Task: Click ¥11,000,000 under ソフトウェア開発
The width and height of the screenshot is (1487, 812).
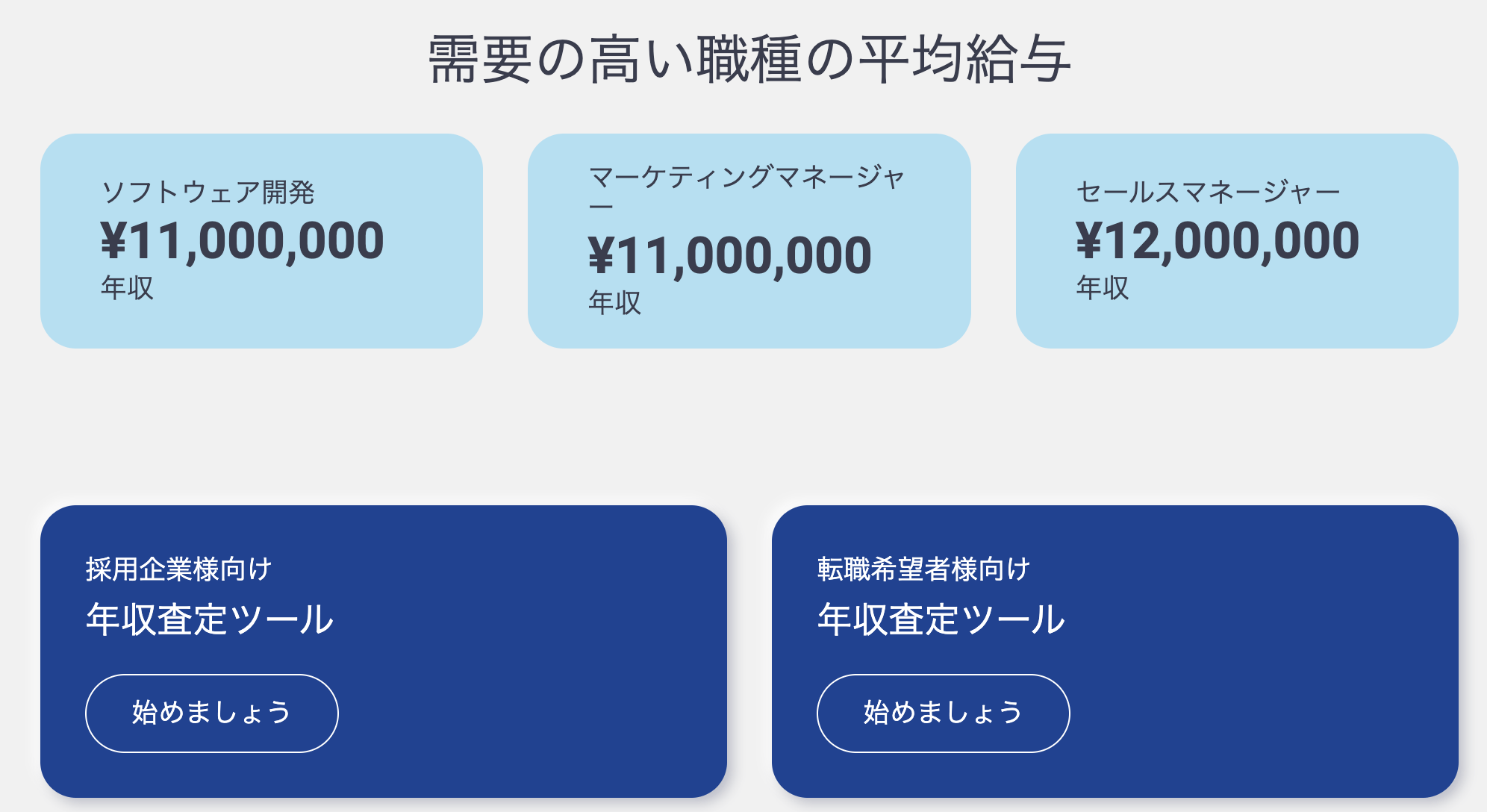Action: [242, 241]
